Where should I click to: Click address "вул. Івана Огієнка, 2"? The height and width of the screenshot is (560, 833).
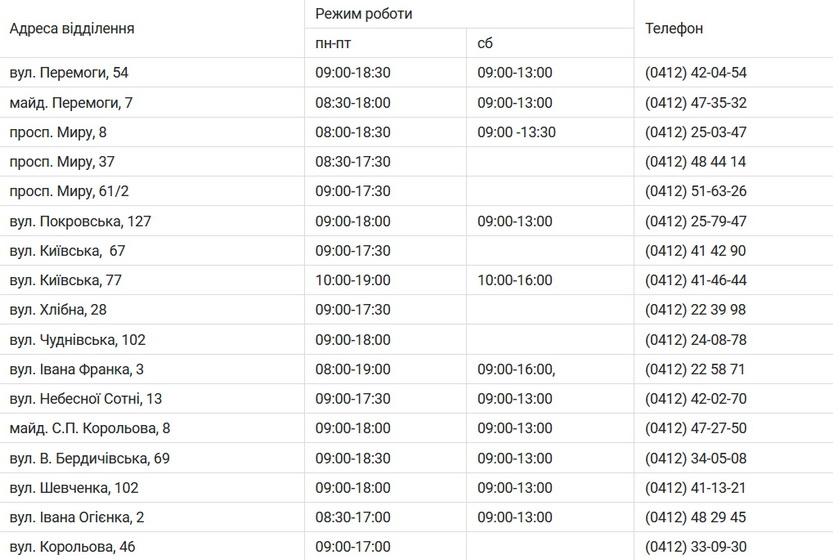(x=77, y=517)
